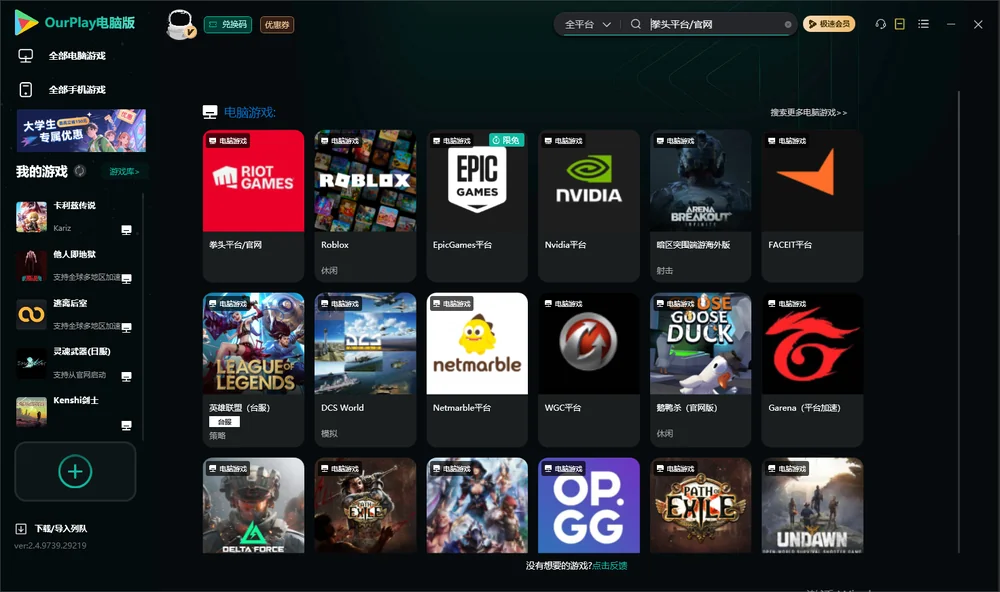The height and width of the screenshot is (592, 1000).
Task: Open the user avatar profile
Action: pyautogui.click(x=180, y=24)
